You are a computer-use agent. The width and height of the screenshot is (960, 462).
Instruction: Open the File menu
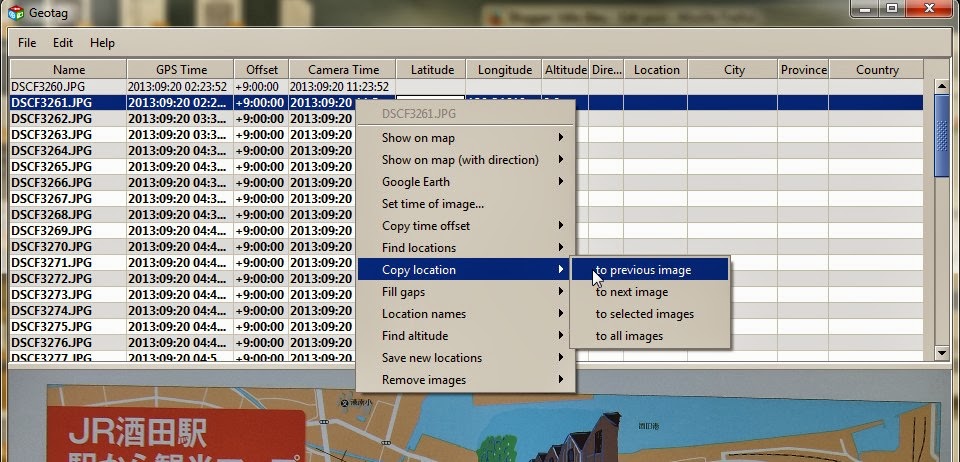(27, 43)
